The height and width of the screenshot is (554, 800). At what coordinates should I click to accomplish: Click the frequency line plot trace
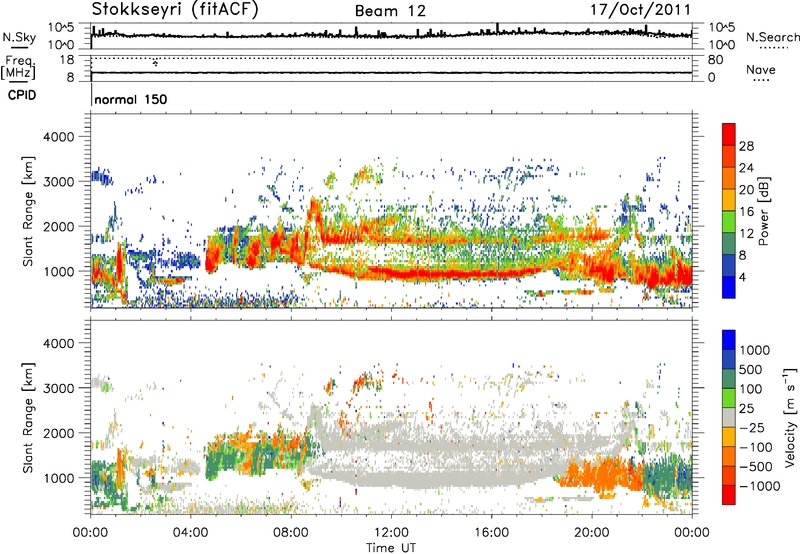pyautogui.click(x=391, y=72)
